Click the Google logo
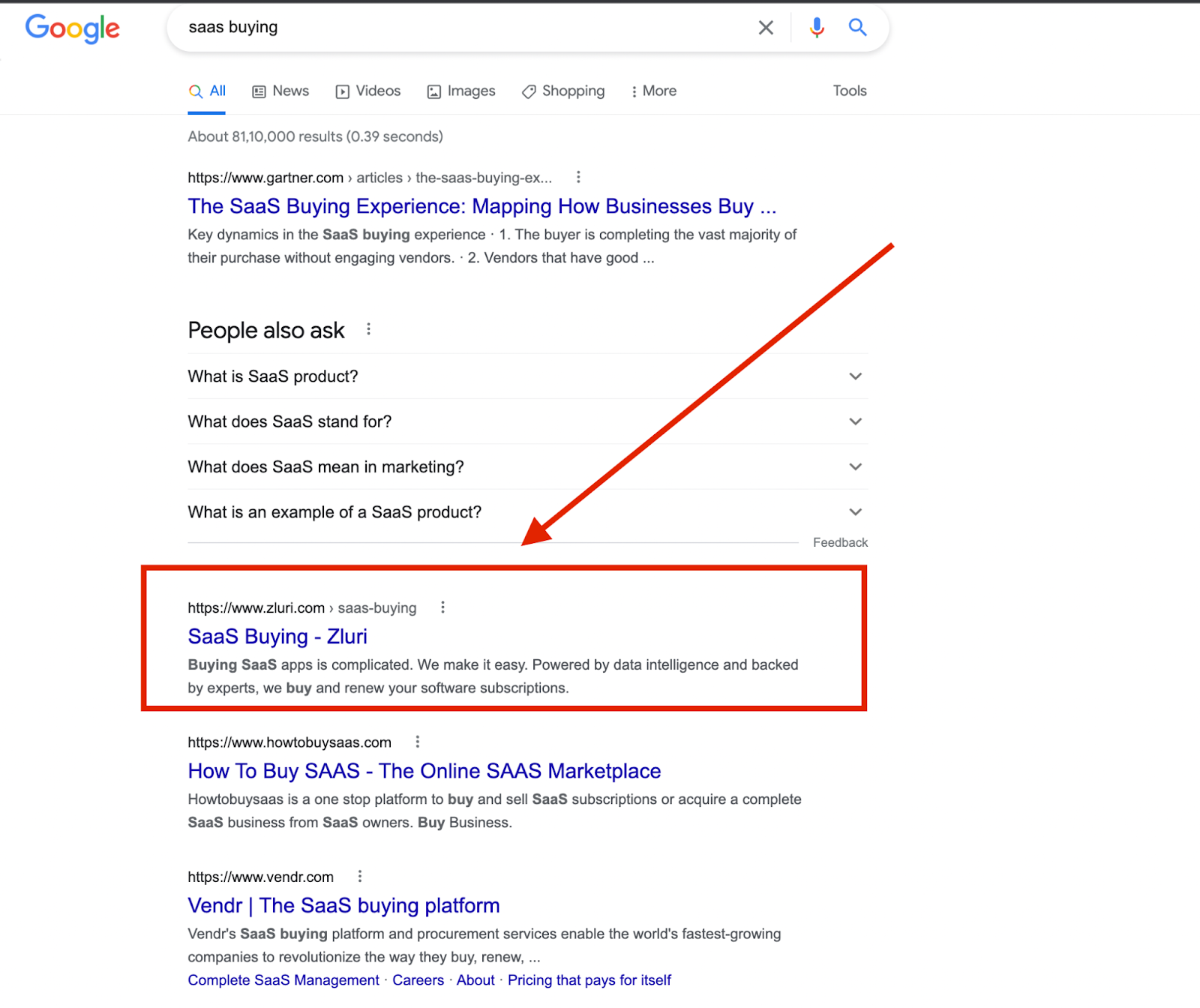 click(72, 28)
